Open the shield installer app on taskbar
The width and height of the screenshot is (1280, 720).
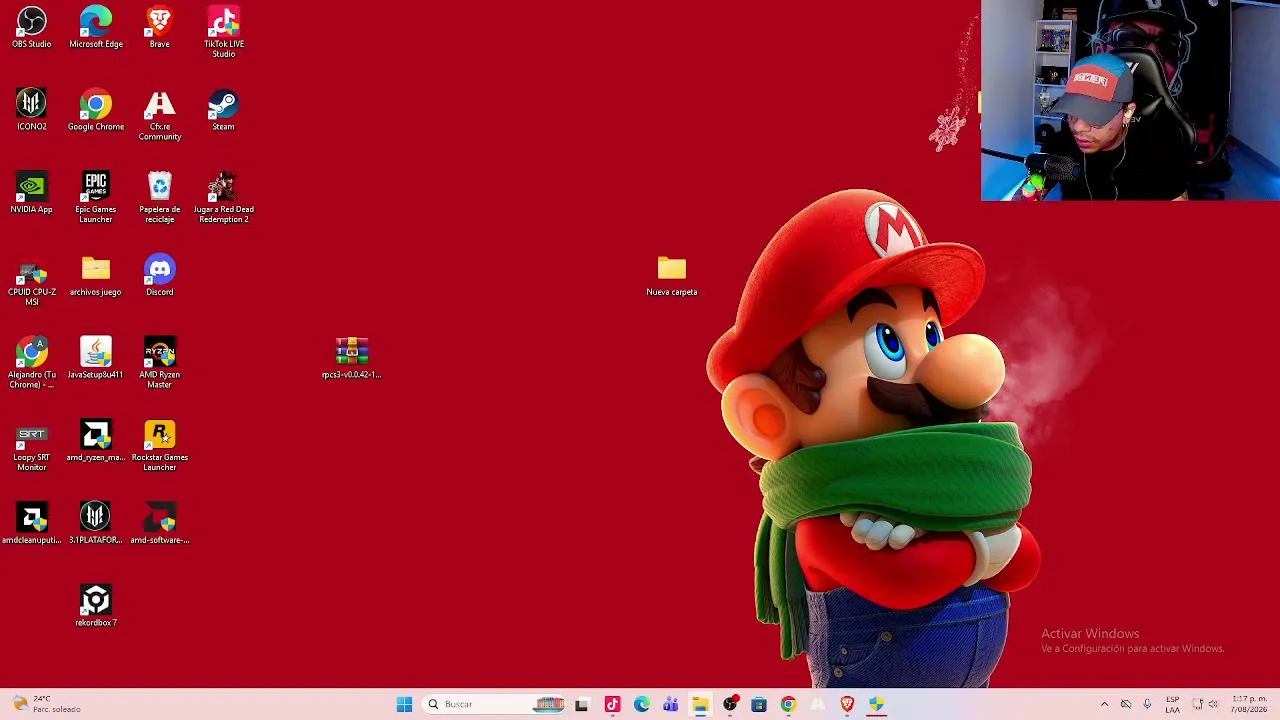[876, 704]
